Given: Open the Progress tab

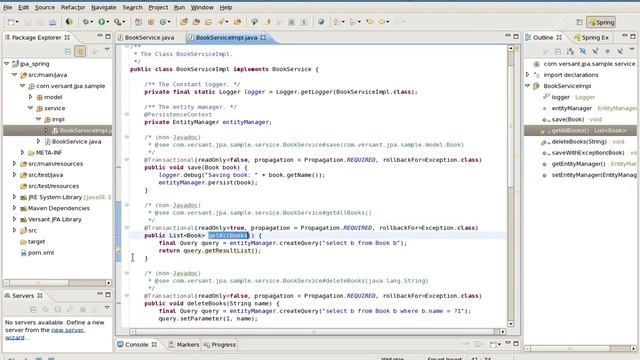Looking at the screenshot, I should (220, 344).
